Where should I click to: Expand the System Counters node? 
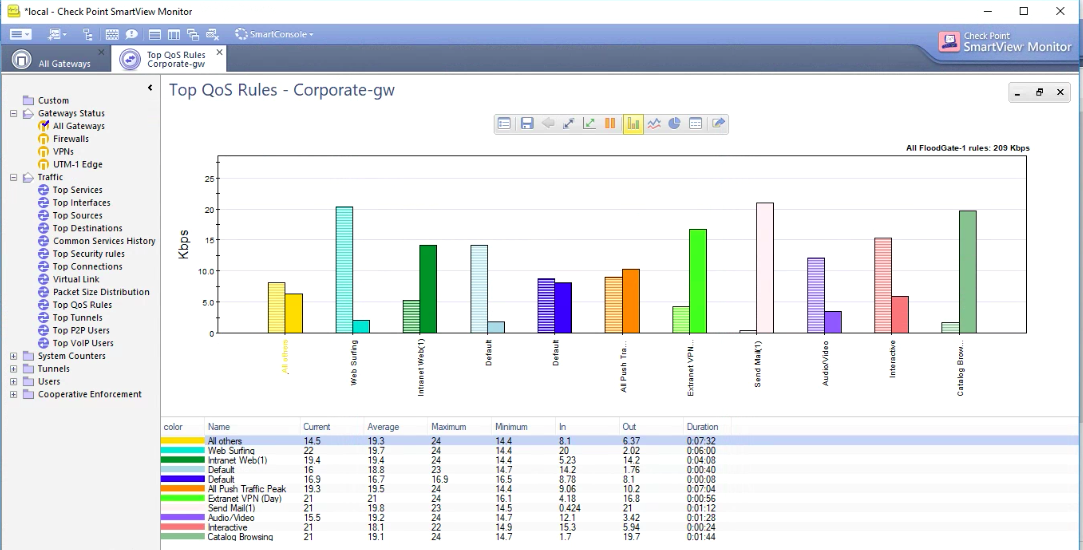click(x=13, y=356)
